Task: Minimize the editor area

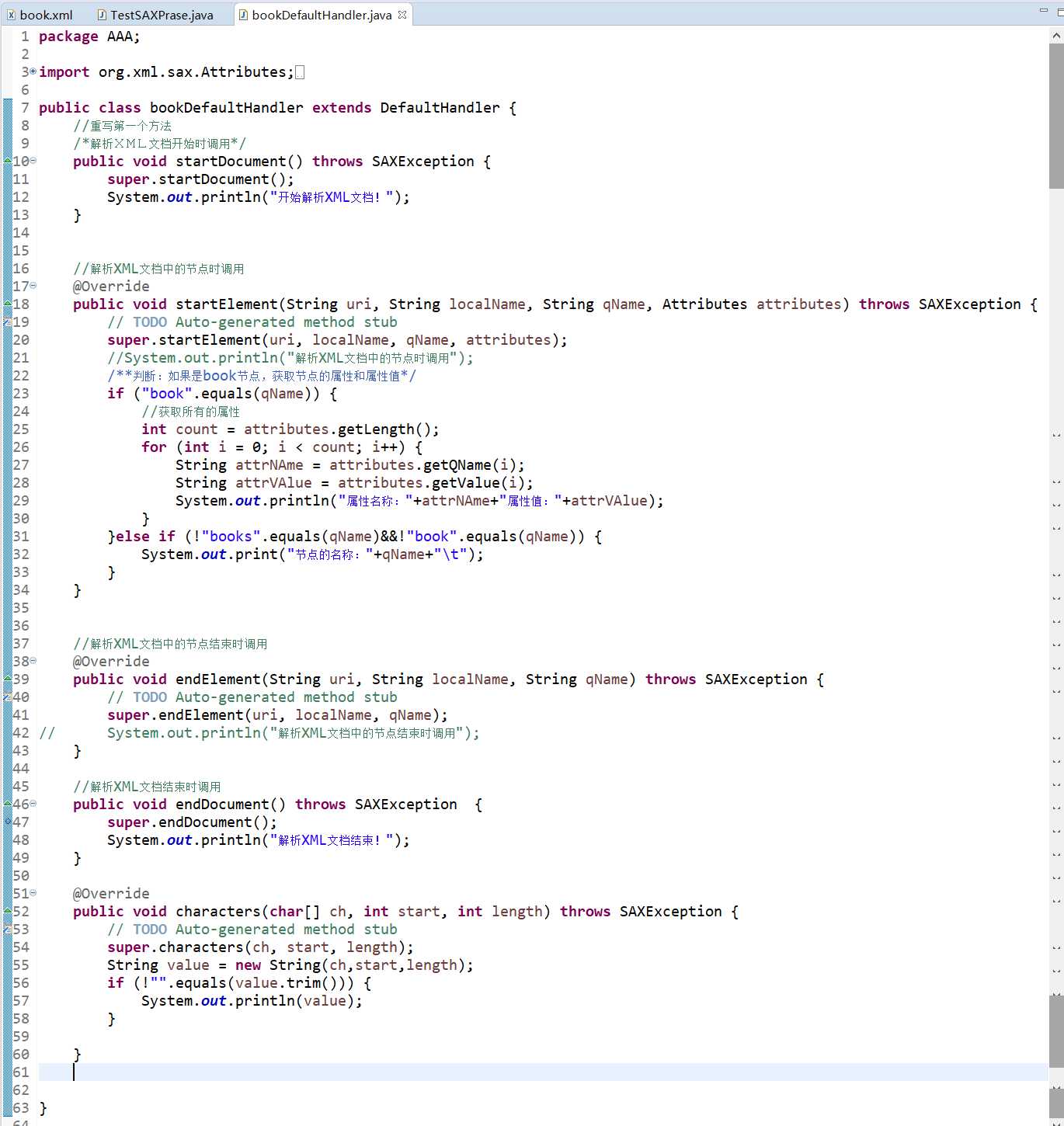Action: [1043, 10]
